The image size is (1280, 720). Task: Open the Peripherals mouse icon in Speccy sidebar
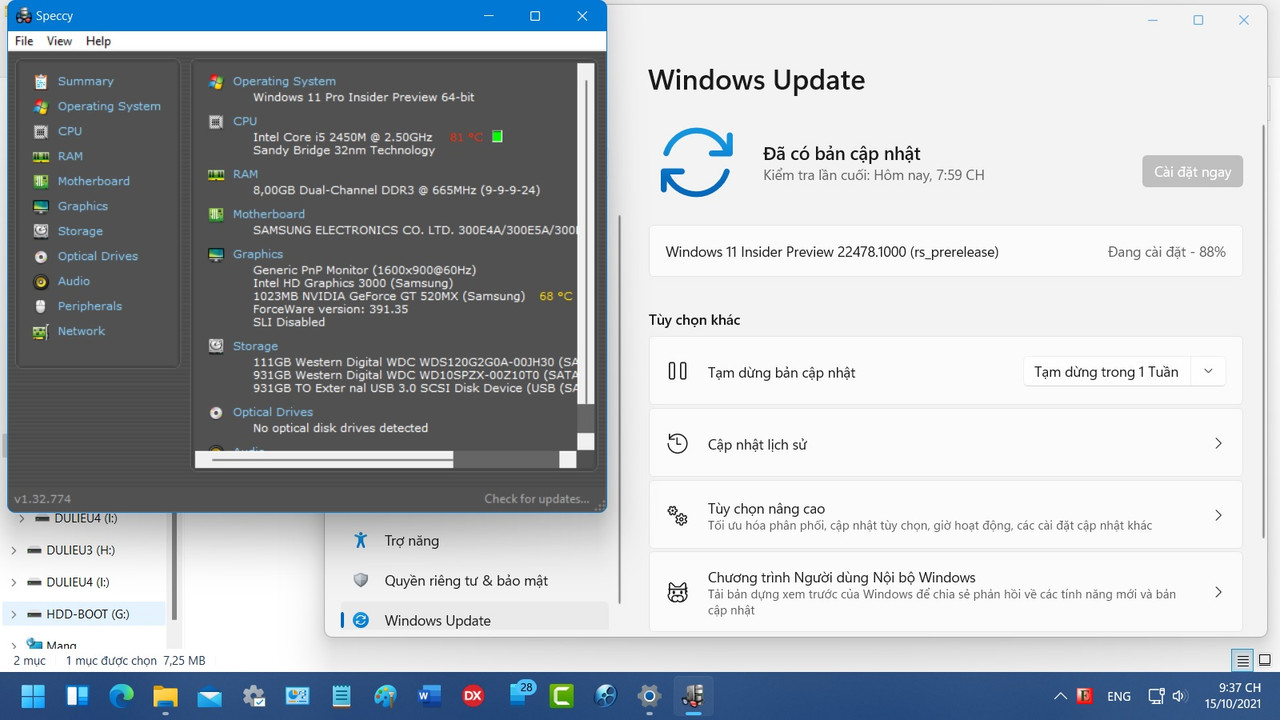(41, 306)
